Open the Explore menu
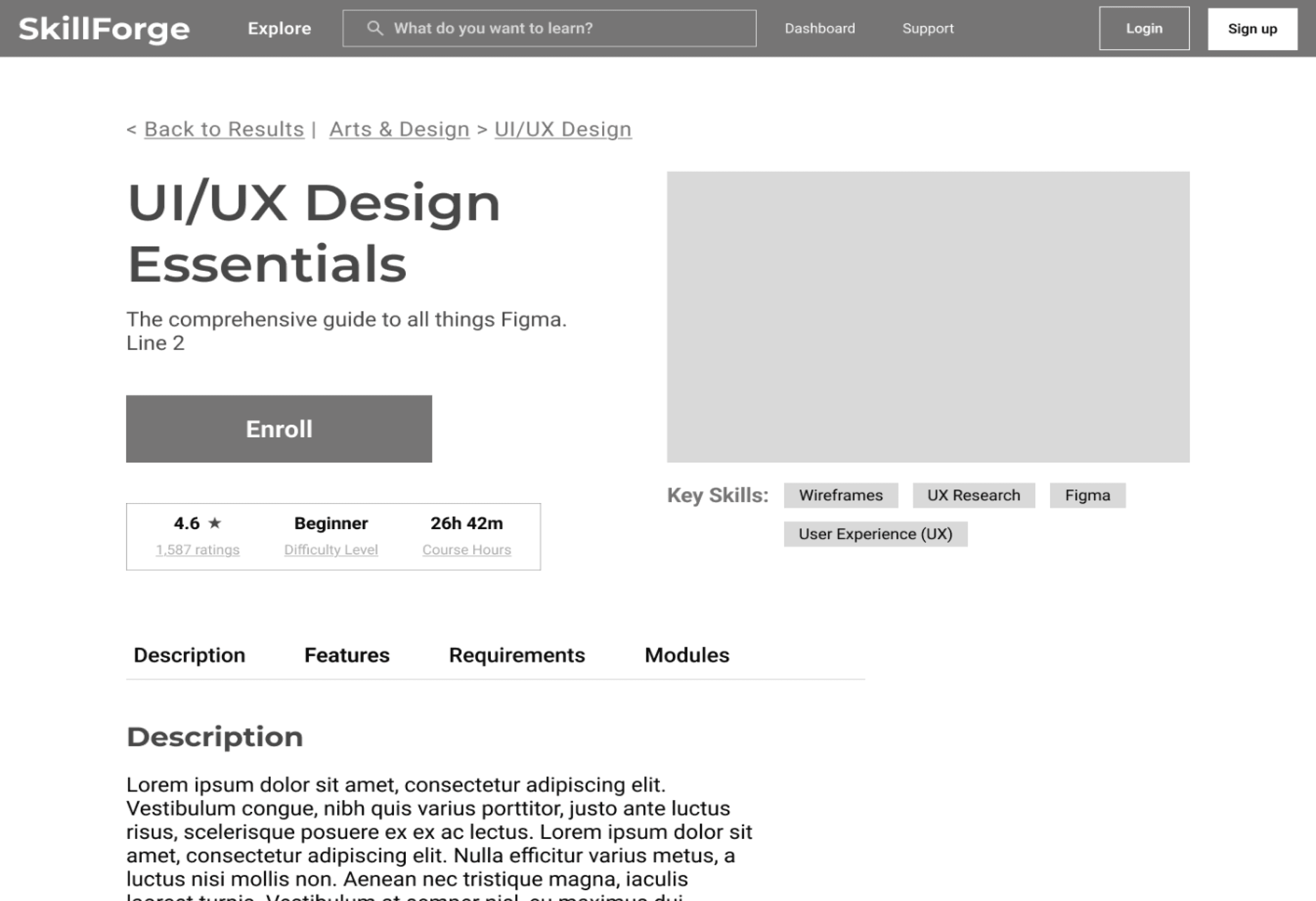 pyautogui.click(x=279, y=28)
